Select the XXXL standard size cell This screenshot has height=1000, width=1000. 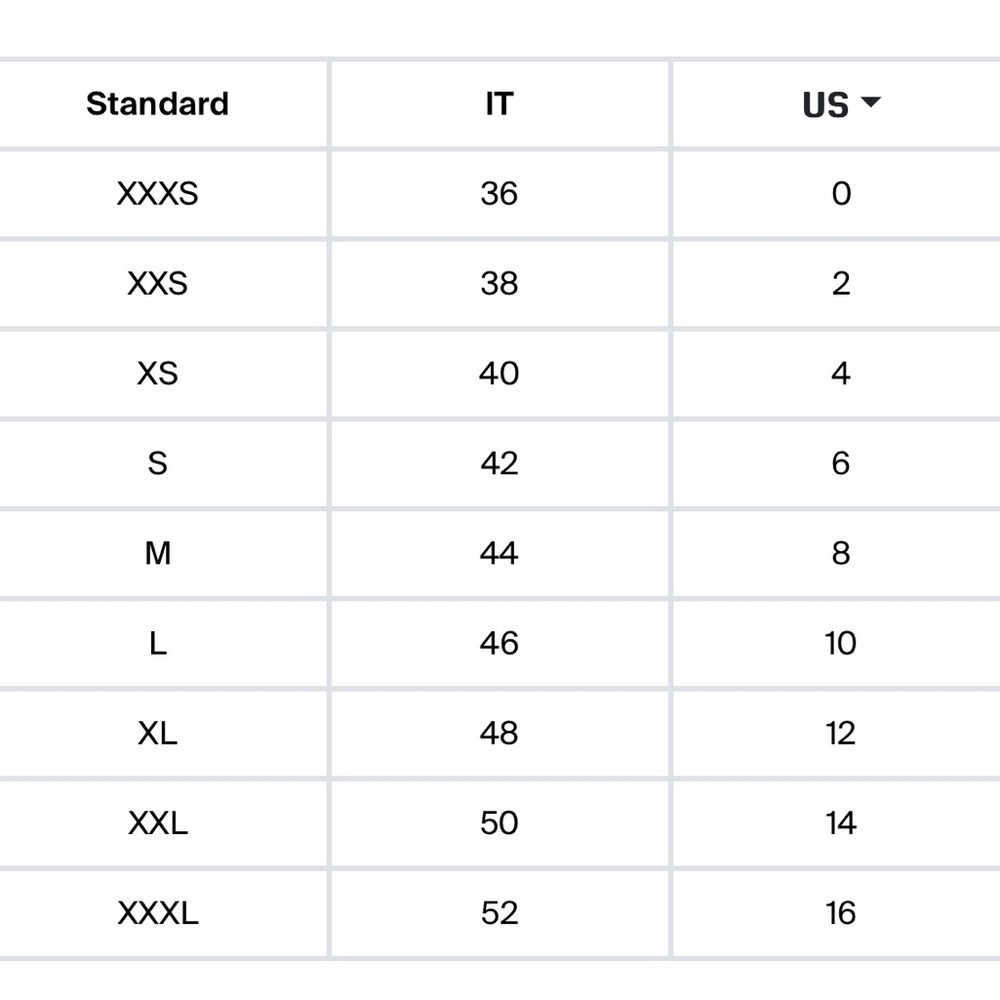[158, 913]
